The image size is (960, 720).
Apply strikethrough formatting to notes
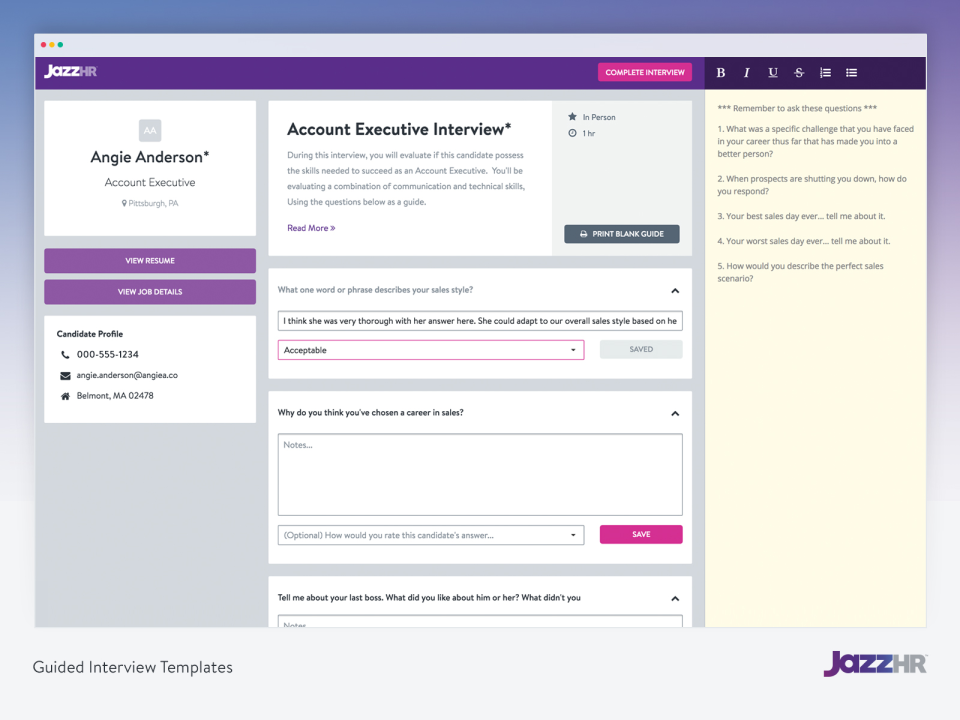point(798,72)
